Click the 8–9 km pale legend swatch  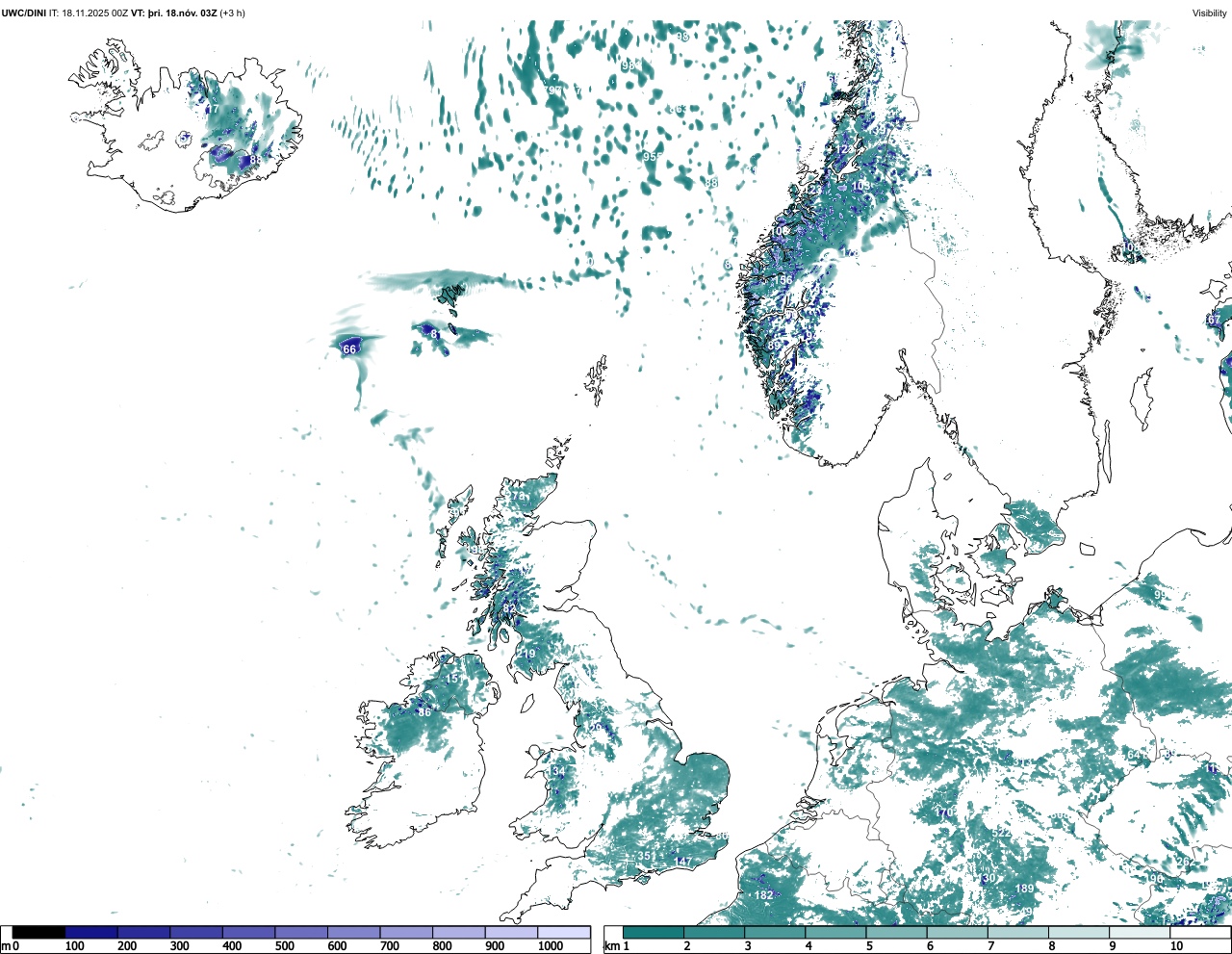1080,933
